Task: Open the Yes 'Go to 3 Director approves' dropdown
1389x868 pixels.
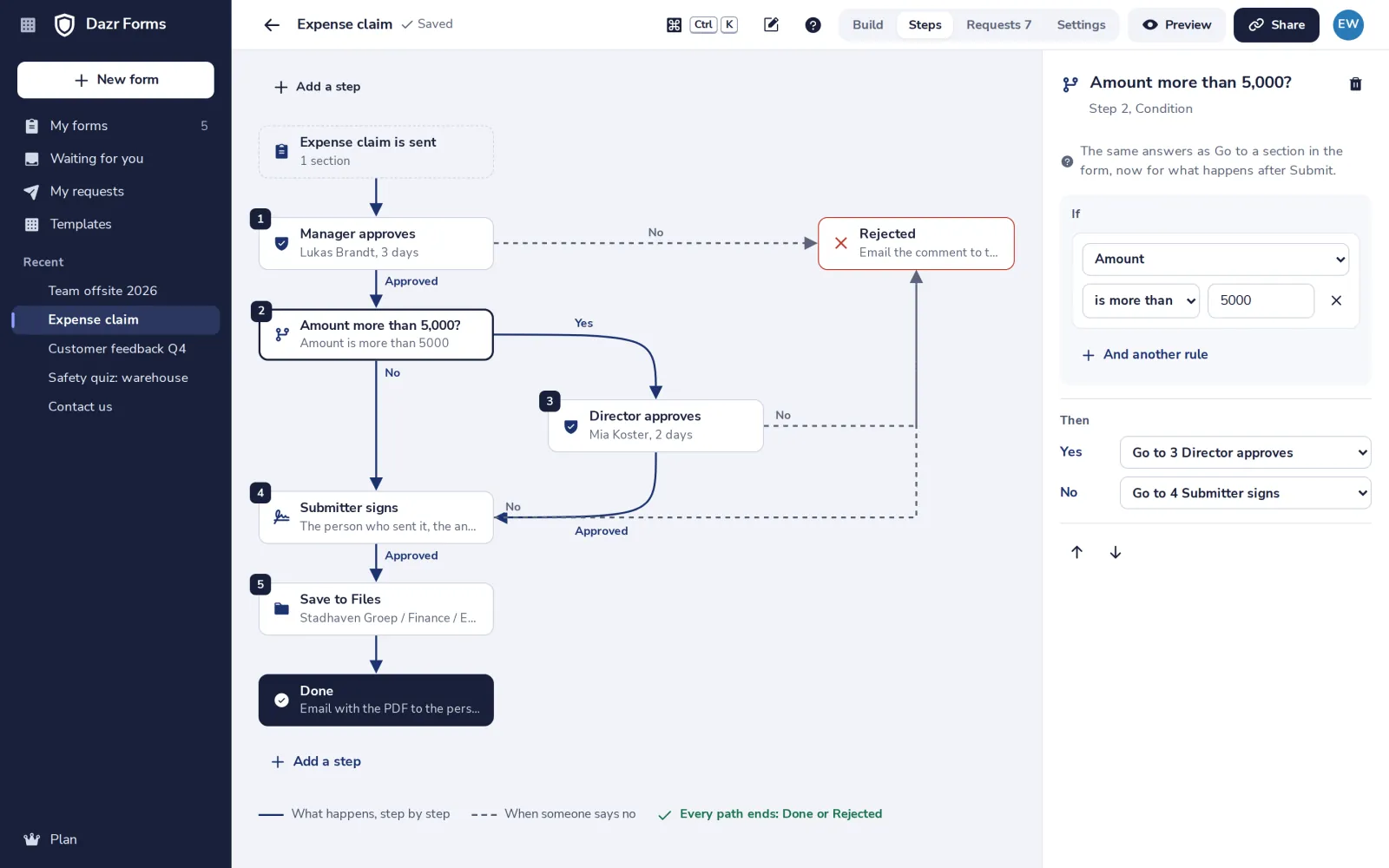Action: point(1245,452)
